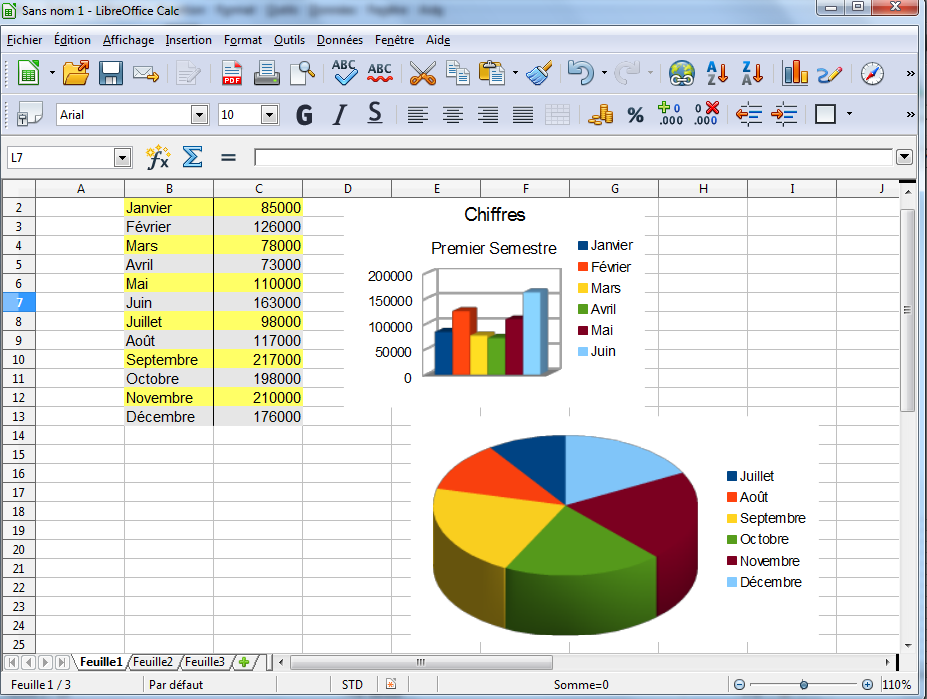
Task: Open the Insert Chart tool
Action: coord(795,73)
